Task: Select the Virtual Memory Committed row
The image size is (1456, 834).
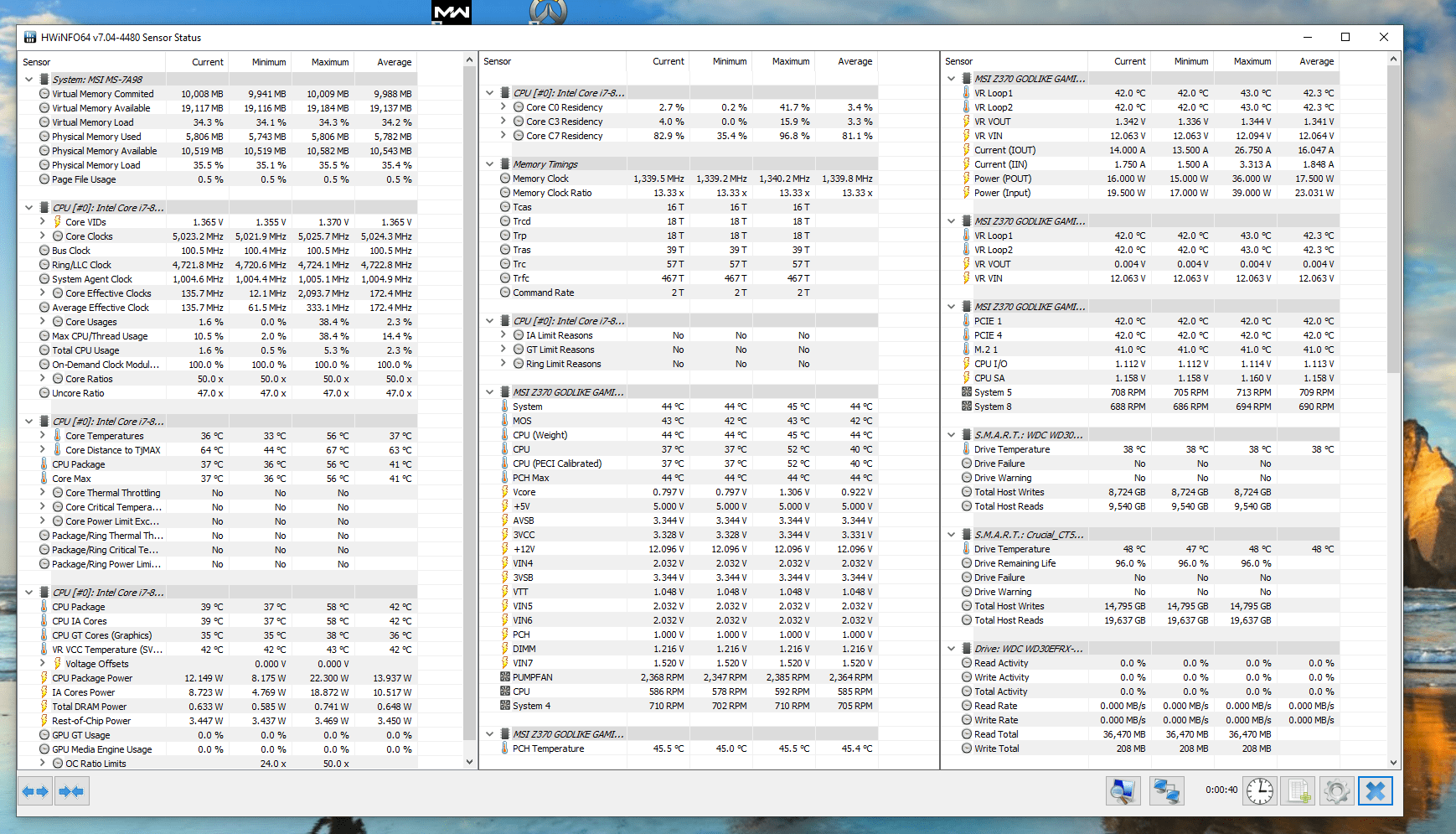Action: point(218,94)
